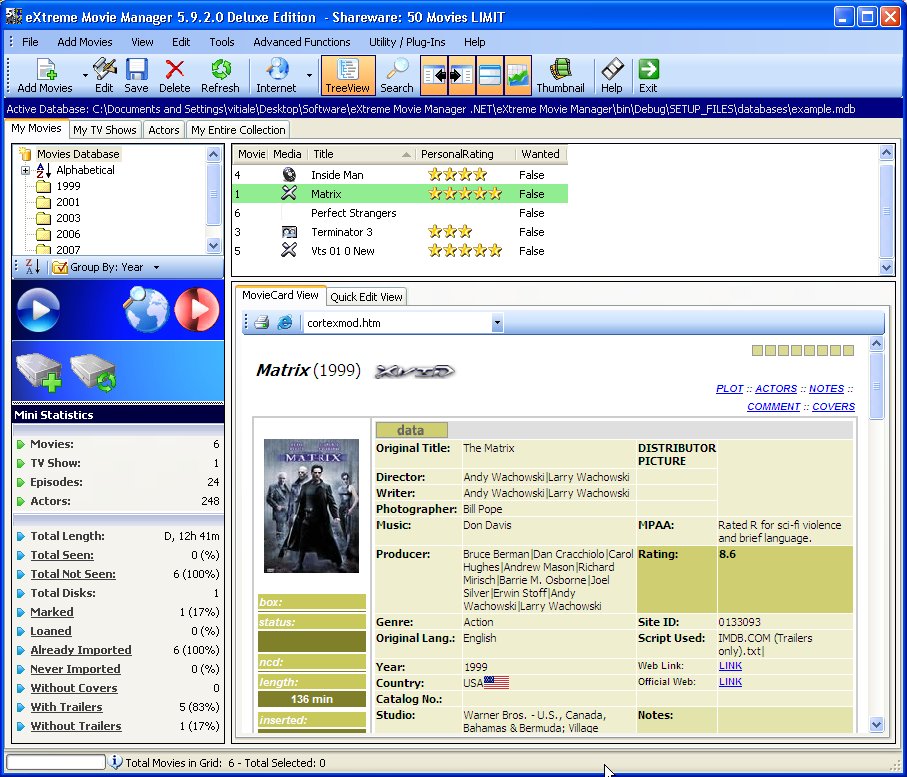Click the print icon in MovieCard toolbar
This screenshot has width=907, height=777.
click(261, 323)
